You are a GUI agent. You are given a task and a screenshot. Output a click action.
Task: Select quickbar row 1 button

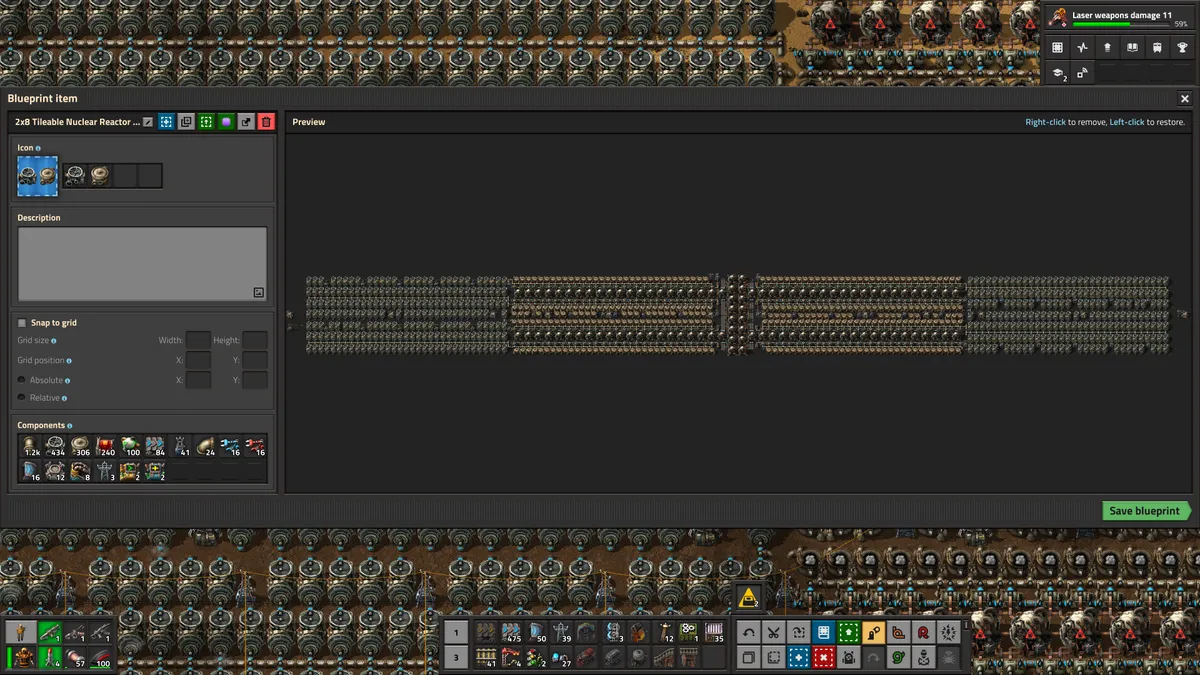click(456, 632)
